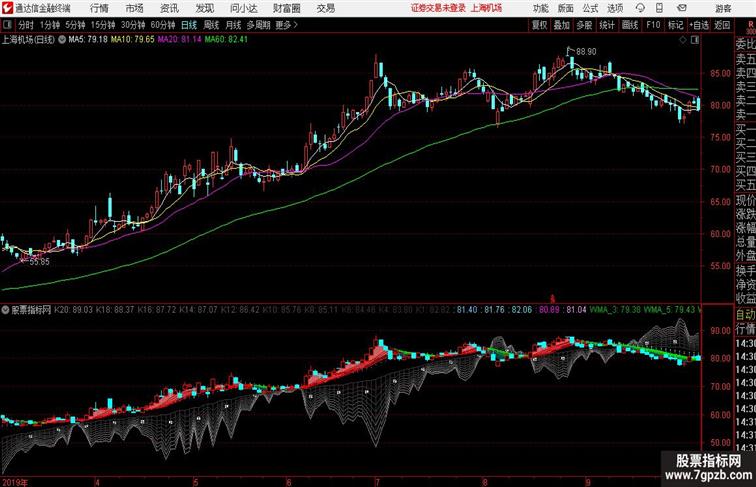Switch to 60分钟 chart period
Image resolution: width=756 pixels, height=487 pixels.
tap(163, 25)
